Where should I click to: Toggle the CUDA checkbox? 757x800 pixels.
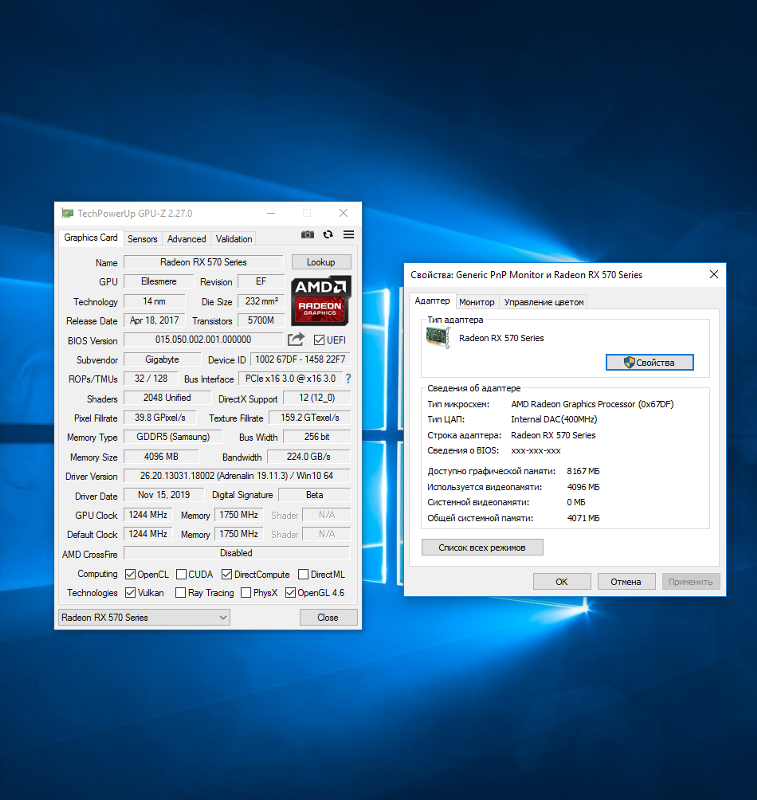point(181,574)
